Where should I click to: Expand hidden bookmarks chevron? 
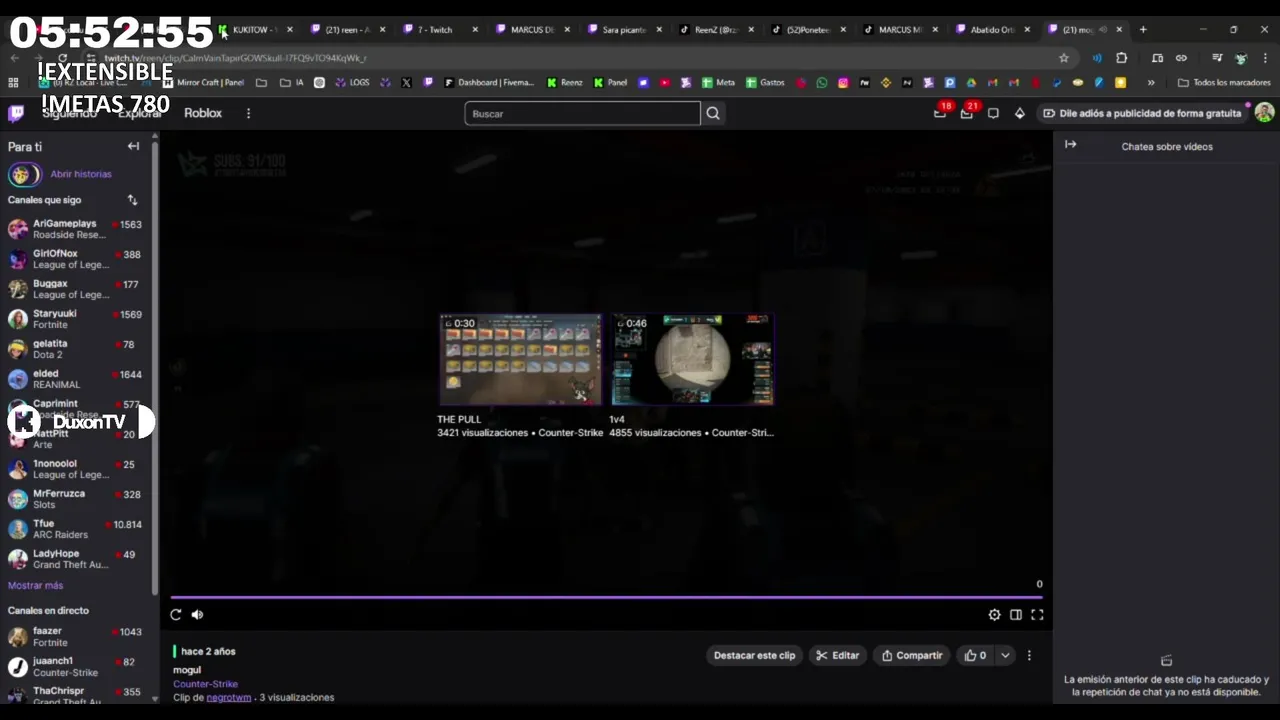(1151, 83)
